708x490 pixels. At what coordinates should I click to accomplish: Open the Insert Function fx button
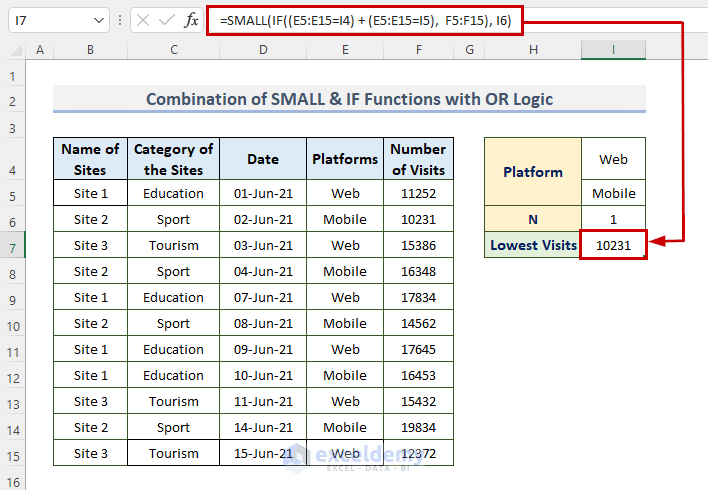[190, 20]
